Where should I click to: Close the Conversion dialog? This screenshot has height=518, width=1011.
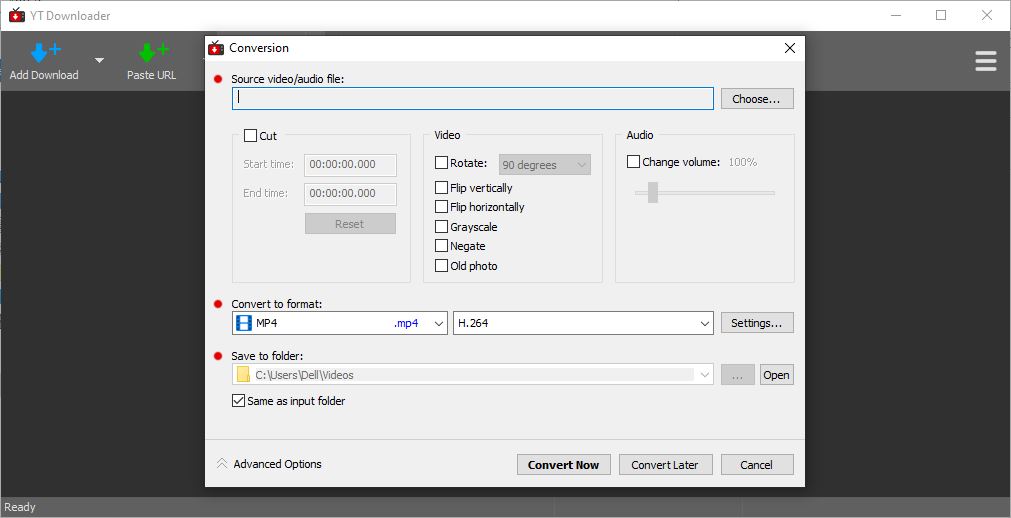789,48
